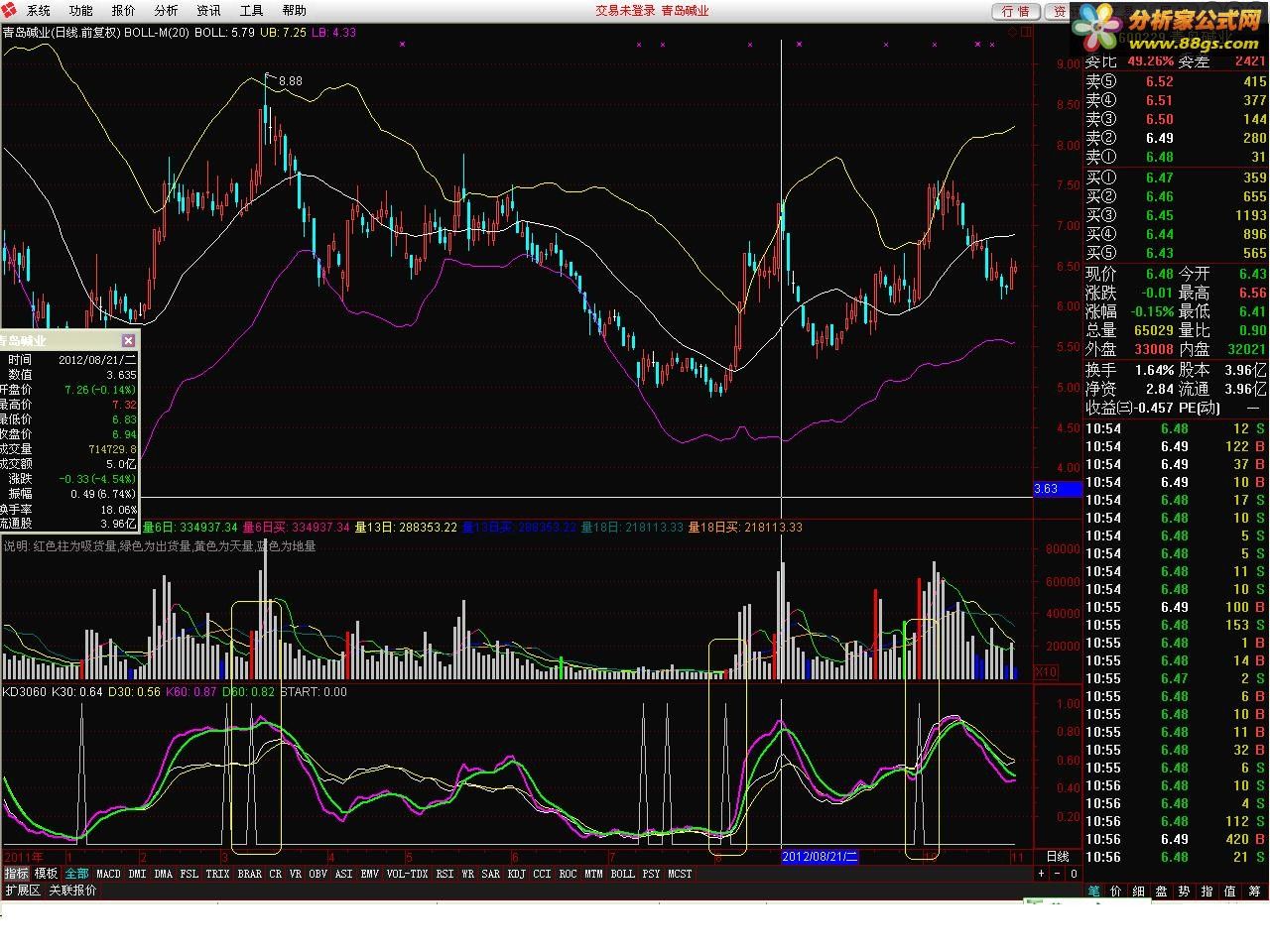The height and width of the screenshot is (952, 1270).
Task: Close the 青岛碱业 data info popup
Action: (x=128, y=340)
